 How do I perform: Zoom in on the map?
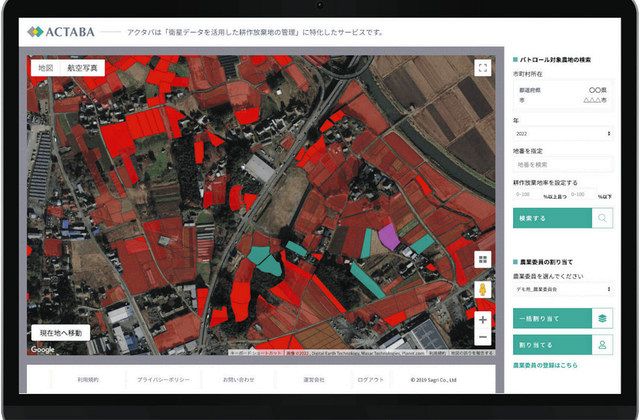pyautogui.click(x=483, y=320)
